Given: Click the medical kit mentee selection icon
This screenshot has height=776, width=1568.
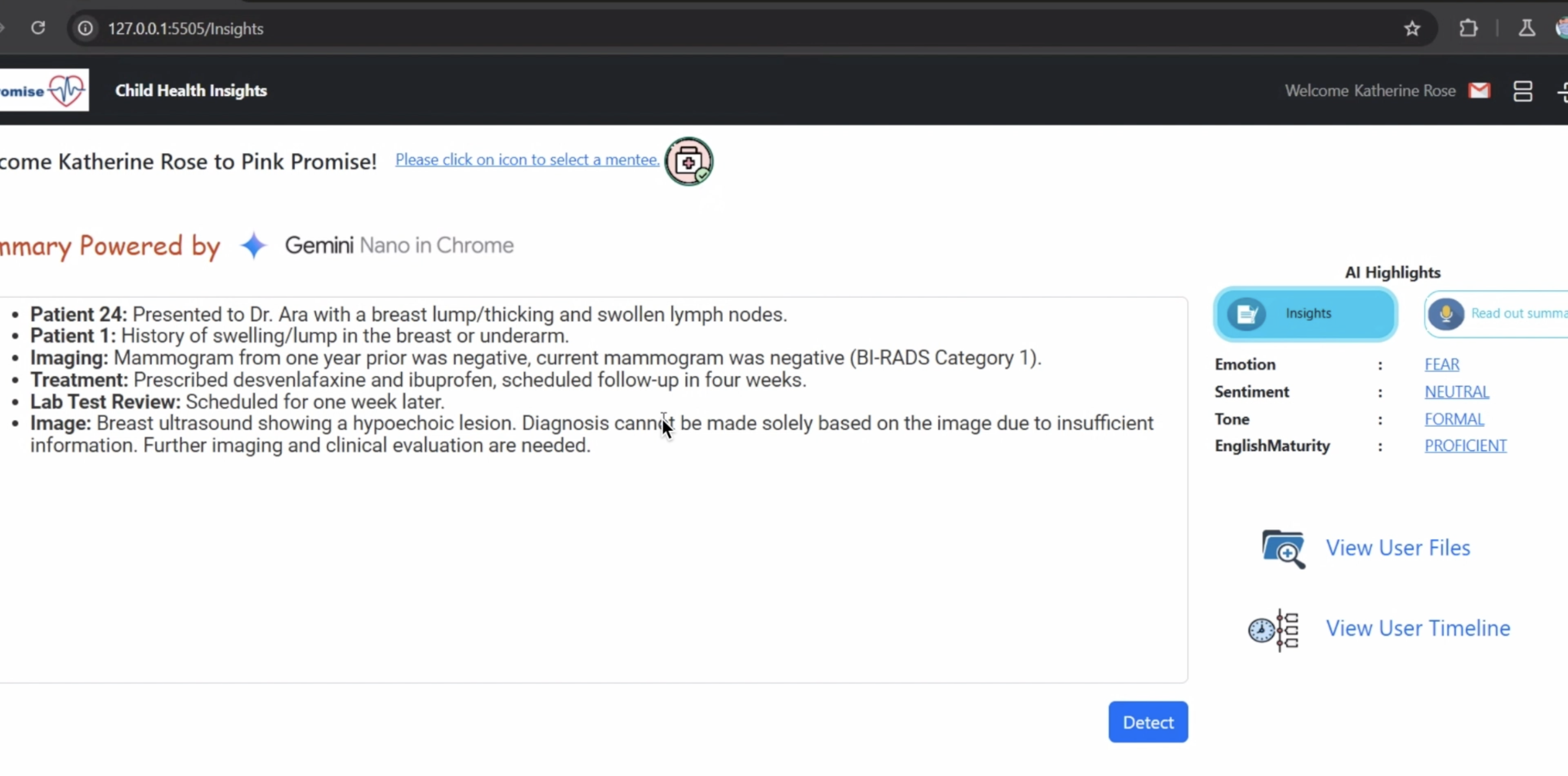Looking at the screenshot, I should [x=688, y=162].
